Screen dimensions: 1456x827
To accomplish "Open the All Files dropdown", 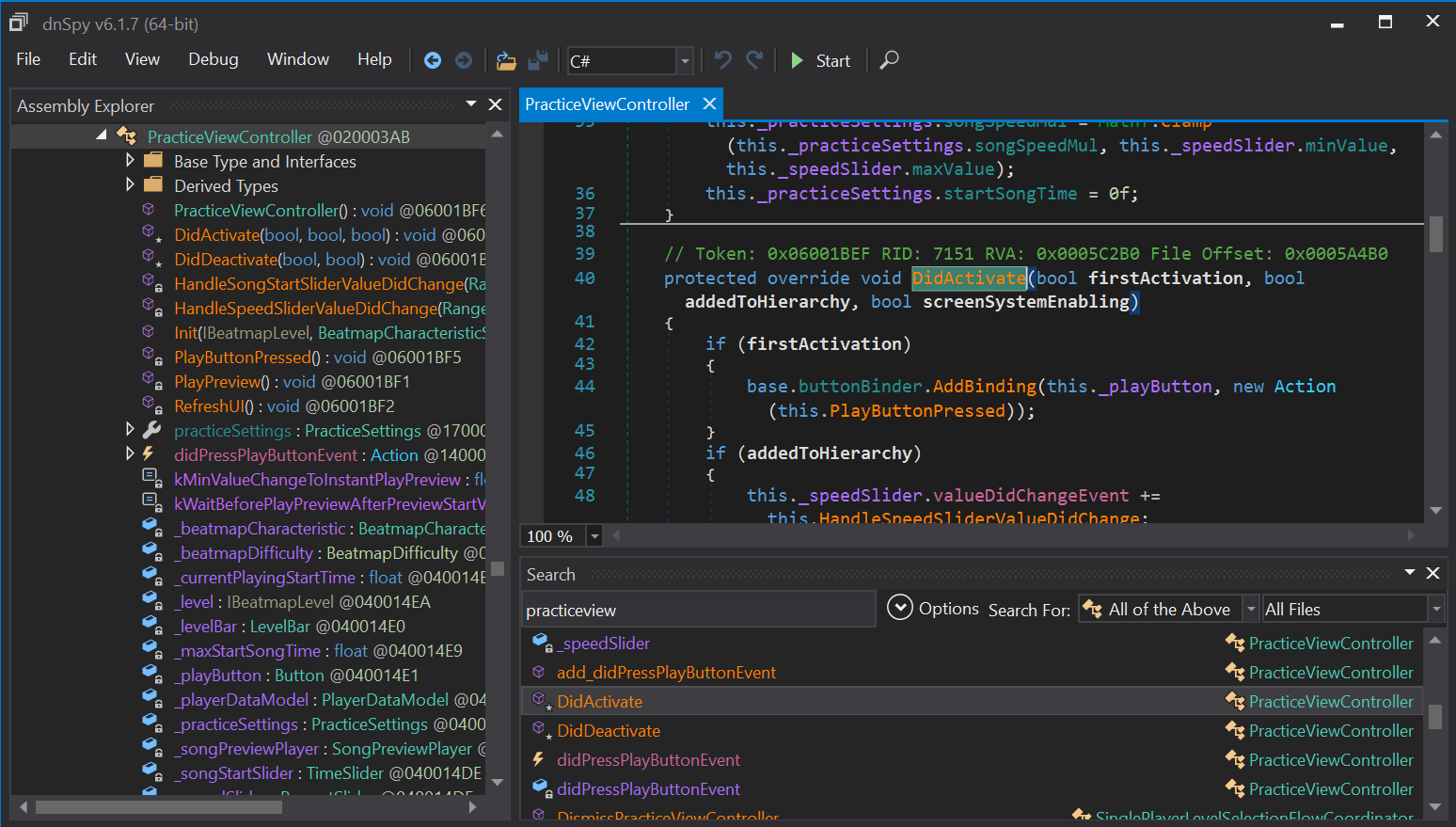I will (x=1435, y=610).
